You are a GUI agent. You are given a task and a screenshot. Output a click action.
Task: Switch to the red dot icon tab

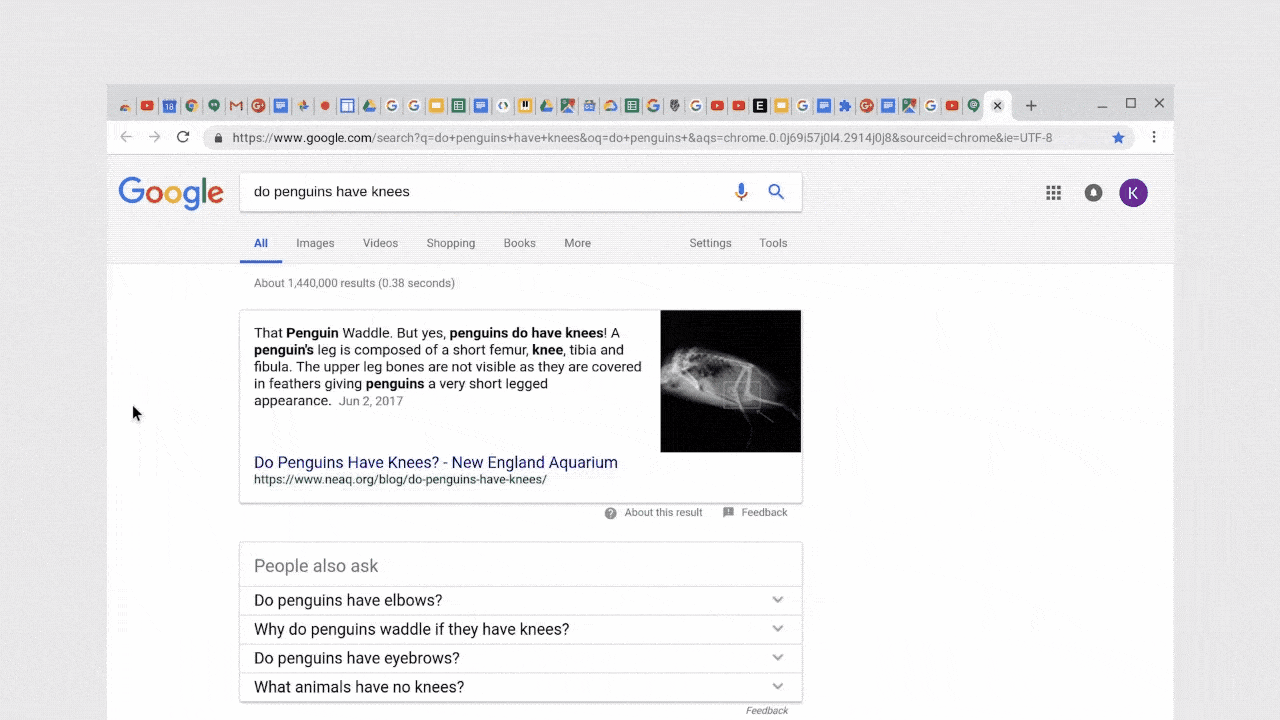click(325, 106)
